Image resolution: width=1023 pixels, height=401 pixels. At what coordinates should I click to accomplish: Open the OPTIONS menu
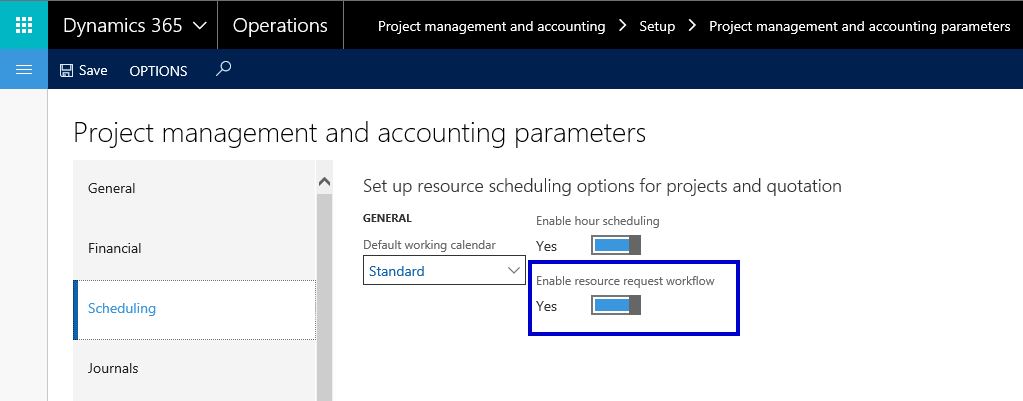158,71
